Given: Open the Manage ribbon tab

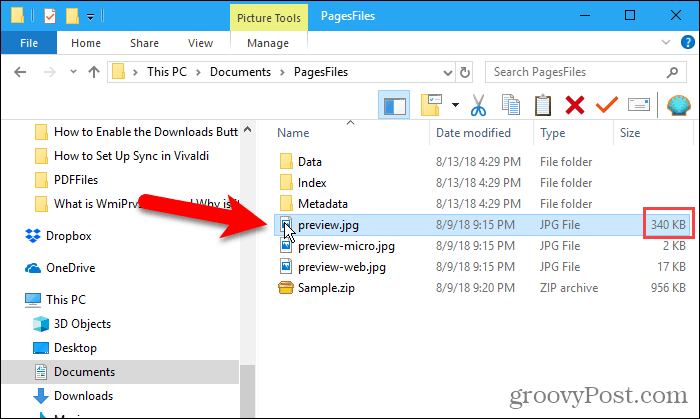Looking at the screenshot, I should [268, 43].
